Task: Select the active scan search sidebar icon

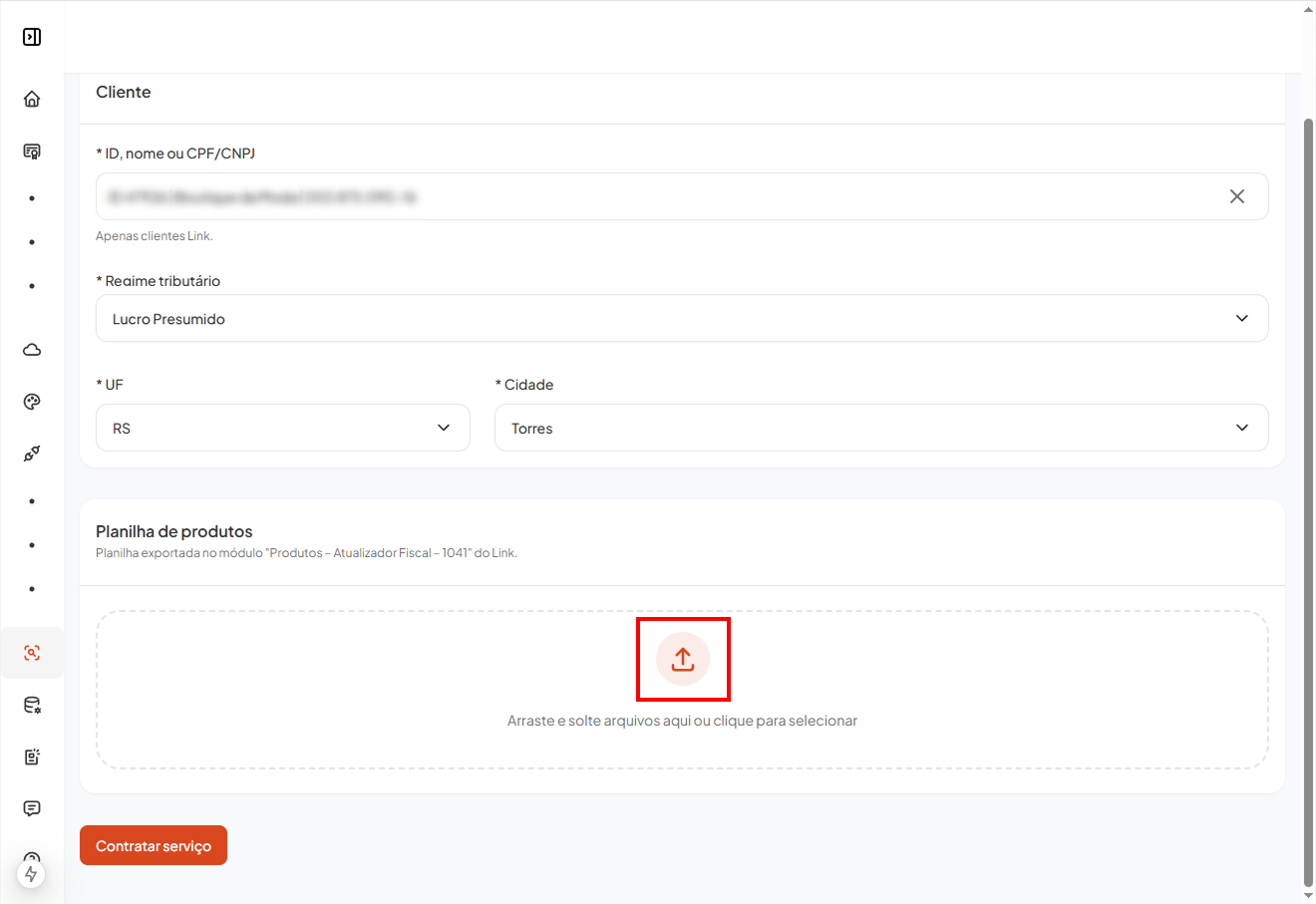Action: tap(32, 653)
